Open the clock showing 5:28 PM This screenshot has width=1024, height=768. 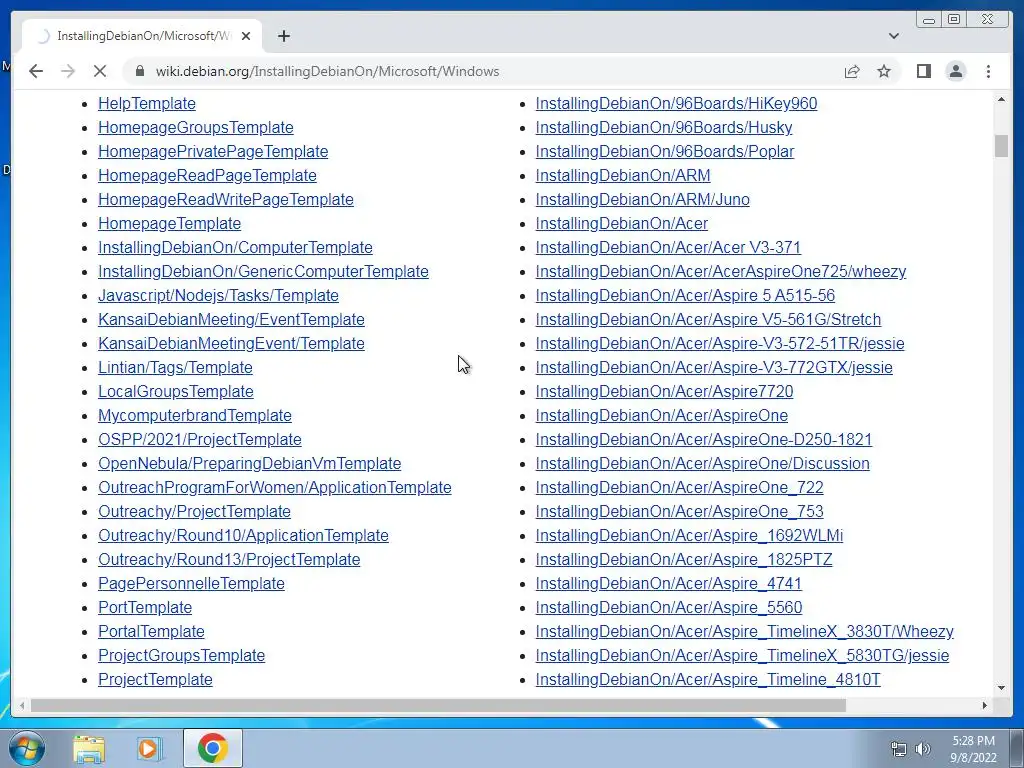click(x=973, y=749)
